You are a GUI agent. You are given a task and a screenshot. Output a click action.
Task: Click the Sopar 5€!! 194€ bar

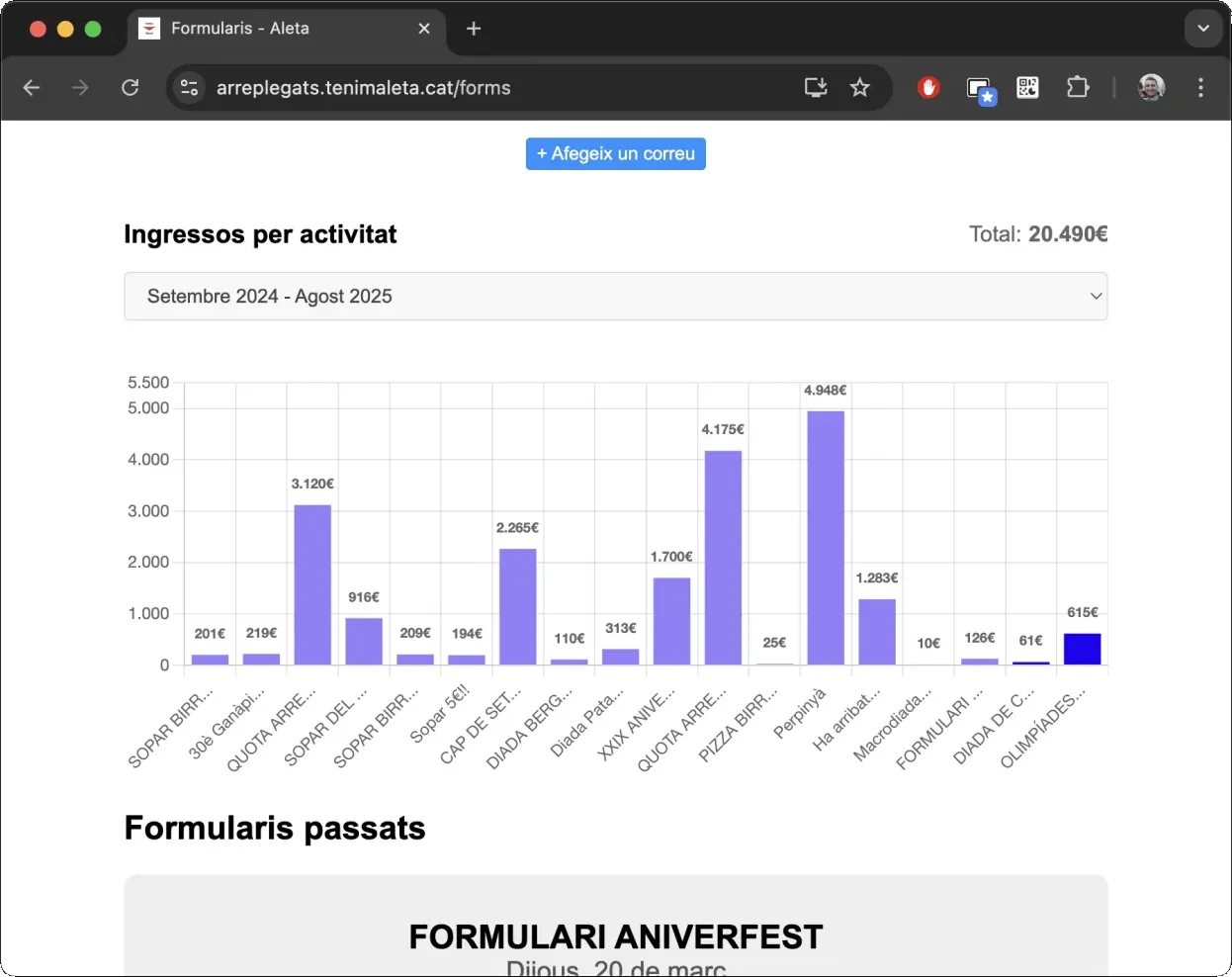[467, 660]
